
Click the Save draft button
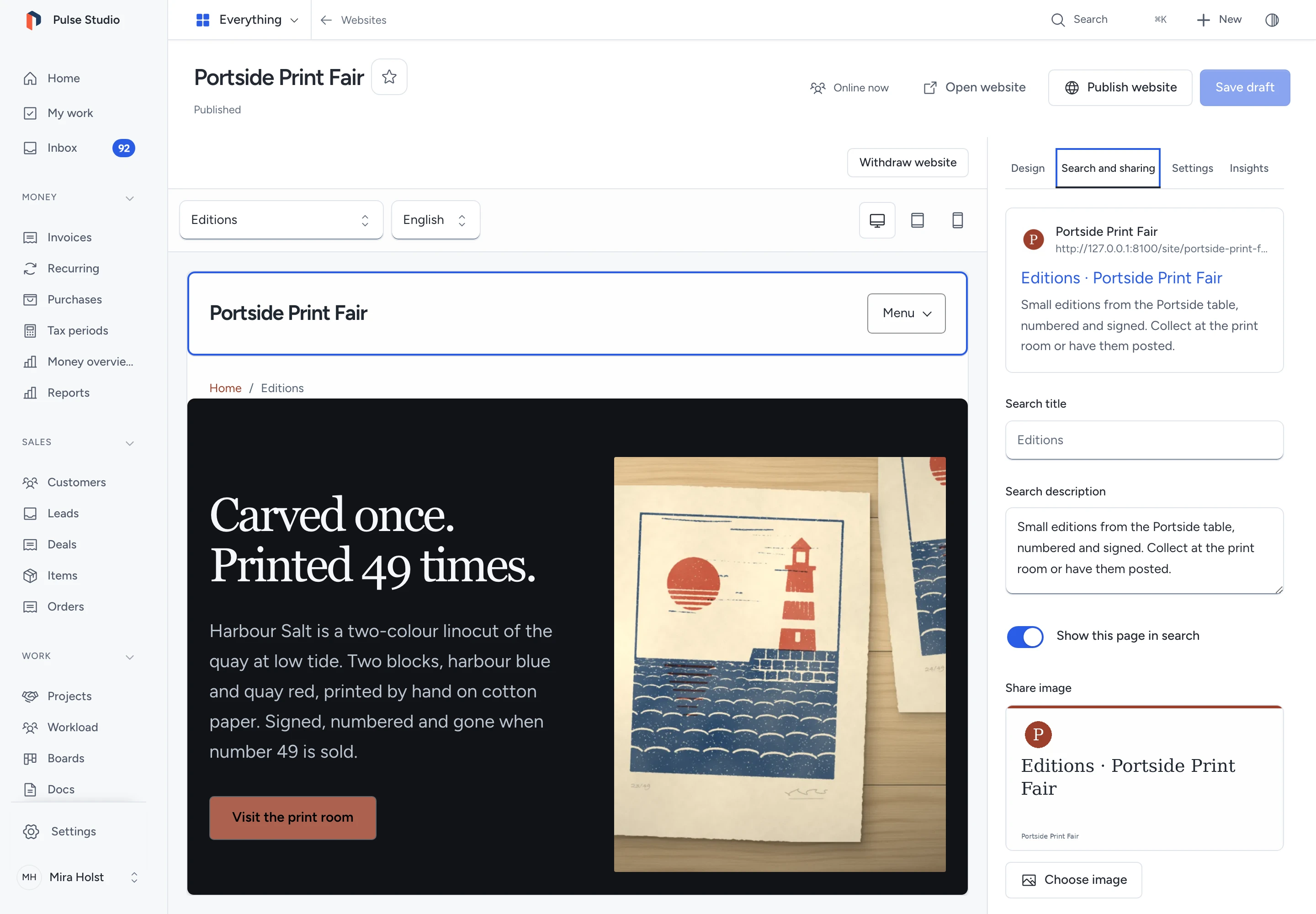pyautogui.click(x=1244, y=88)
